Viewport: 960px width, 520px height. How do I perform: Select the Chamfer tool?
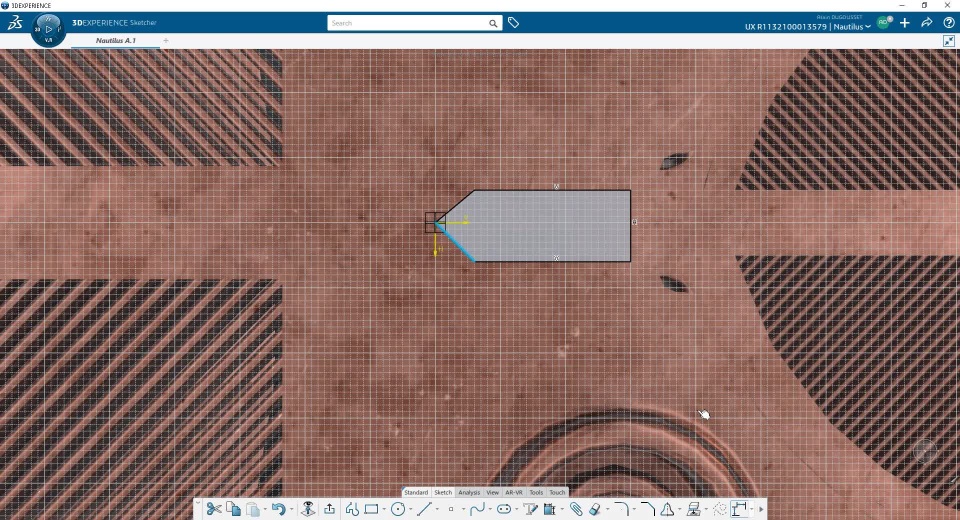648,508
